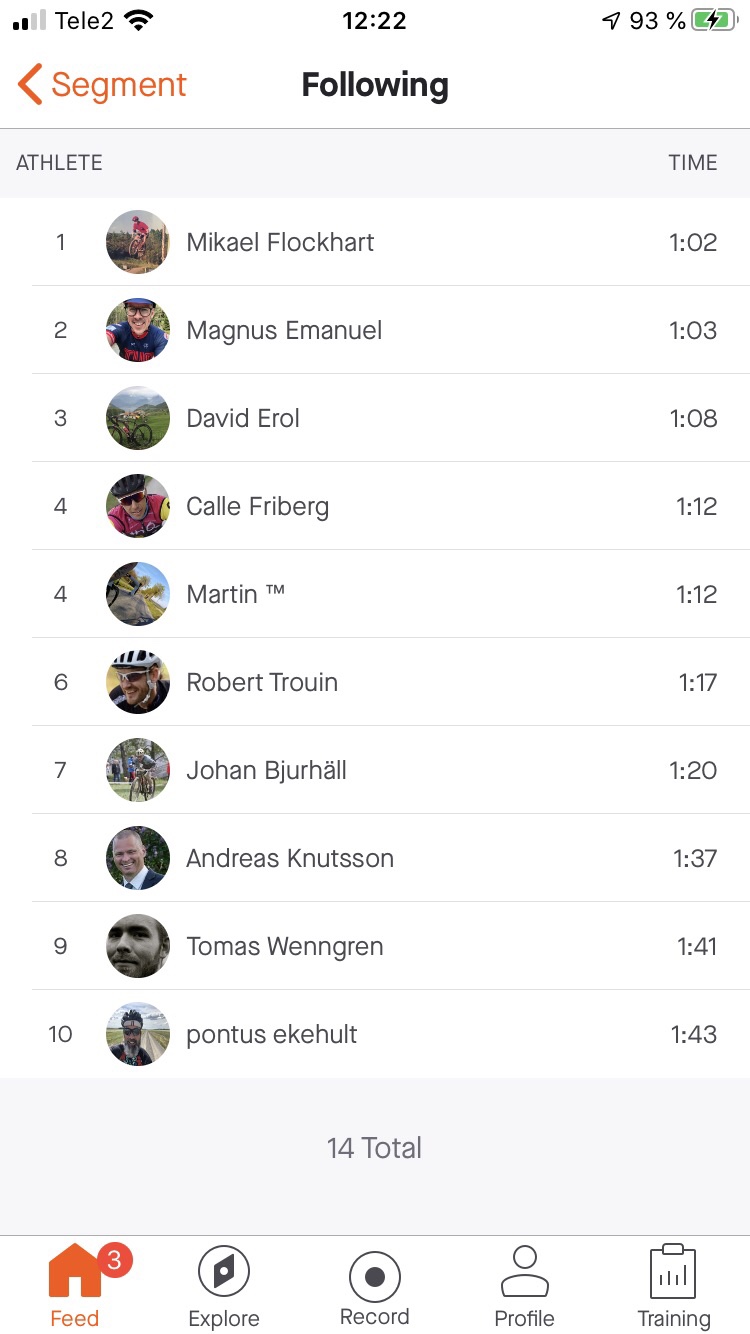Open the Feed tab house icon

(x=75, y=1270)
